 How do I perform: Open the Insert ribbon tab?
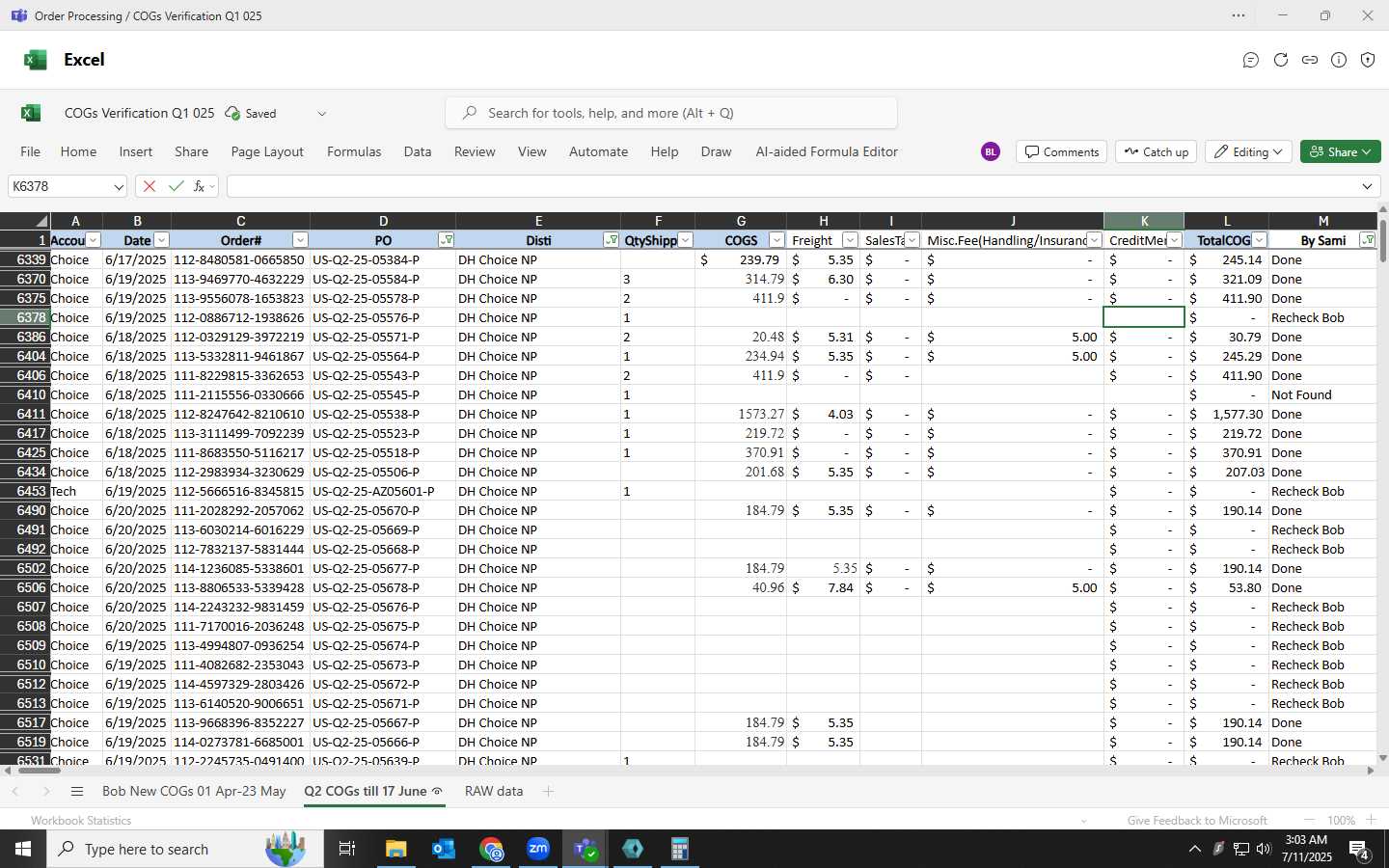[x=136, y=151]
